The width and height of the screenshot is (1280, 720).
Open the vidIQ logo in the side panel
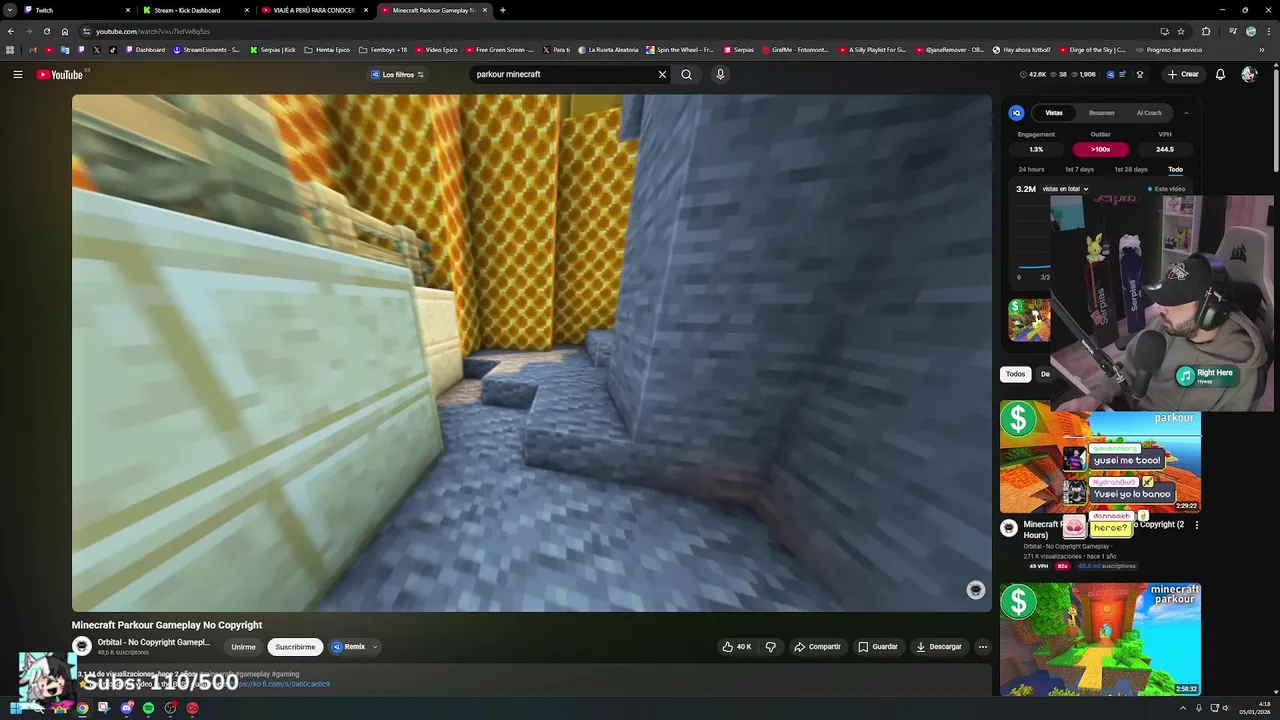pos(1016,113)
